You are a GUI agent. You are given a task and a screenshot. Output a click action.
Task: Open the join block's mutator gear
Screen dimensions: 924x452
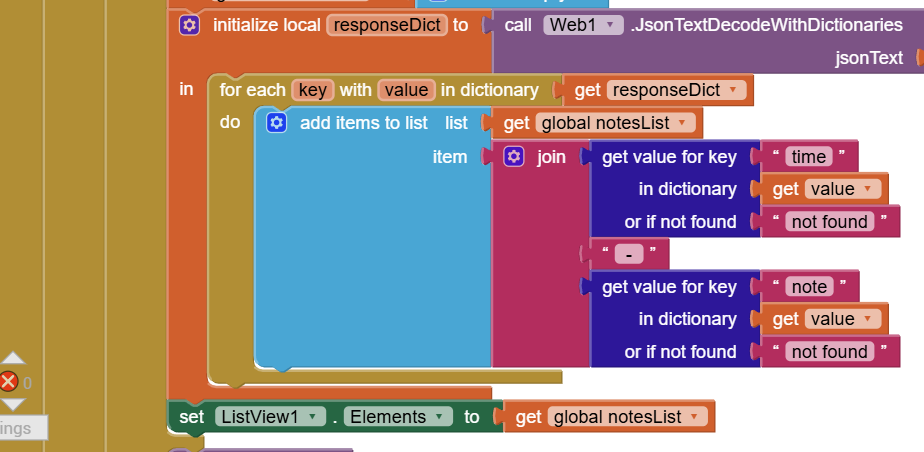(x=514, y=157)
